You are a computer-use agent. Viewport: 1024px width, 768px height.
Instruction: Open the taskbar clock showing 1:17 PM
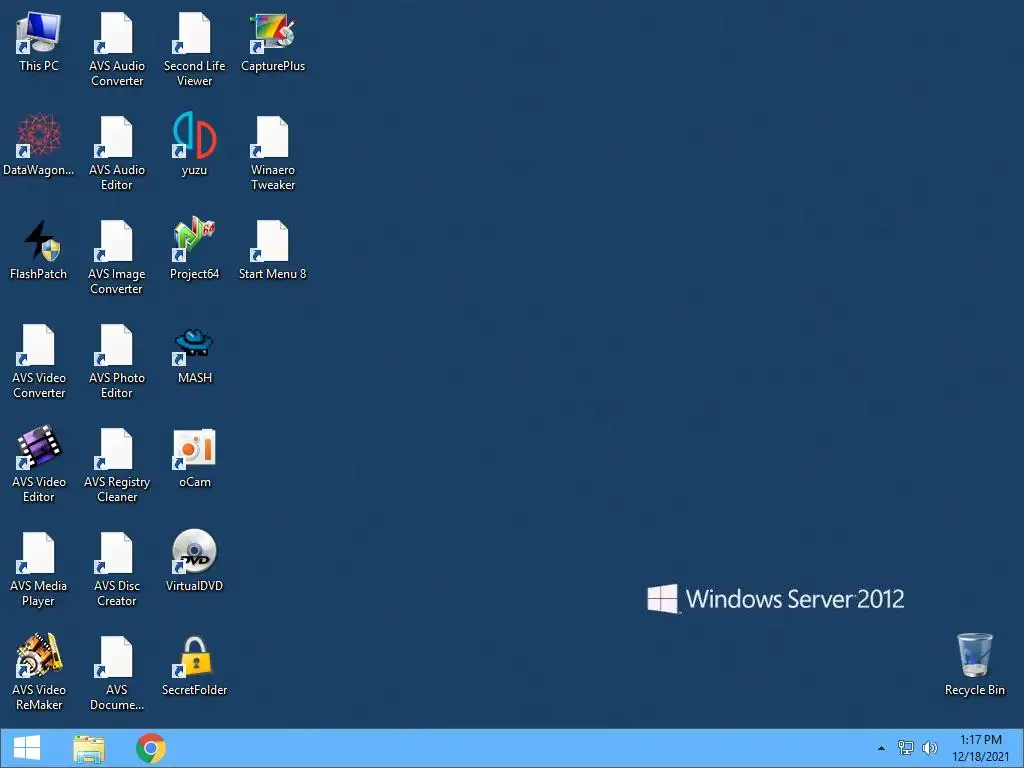980,748
